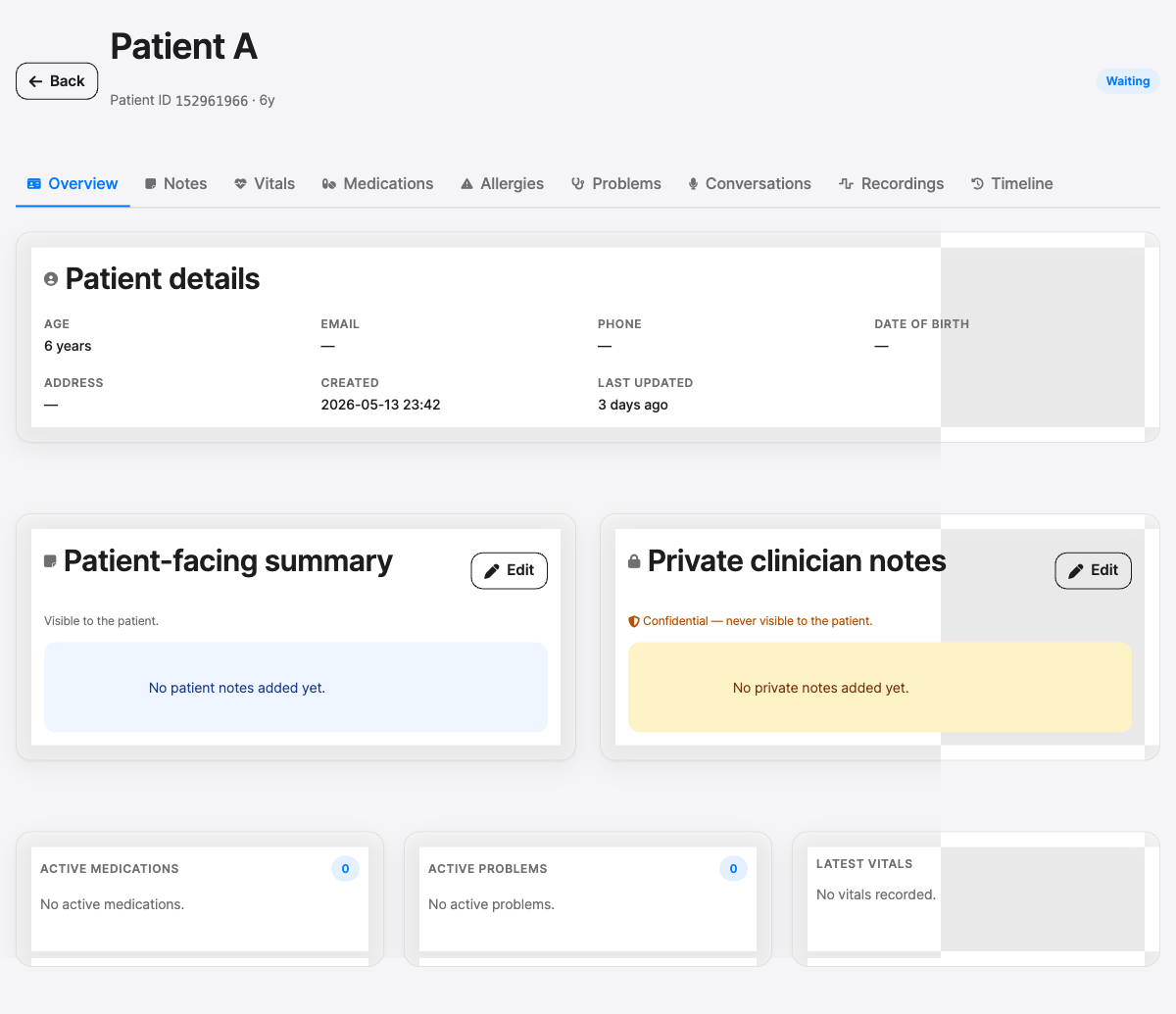Click the "ADDRESS" field label
This screenshot has height=1014, width=1176.
pos(73,383)
